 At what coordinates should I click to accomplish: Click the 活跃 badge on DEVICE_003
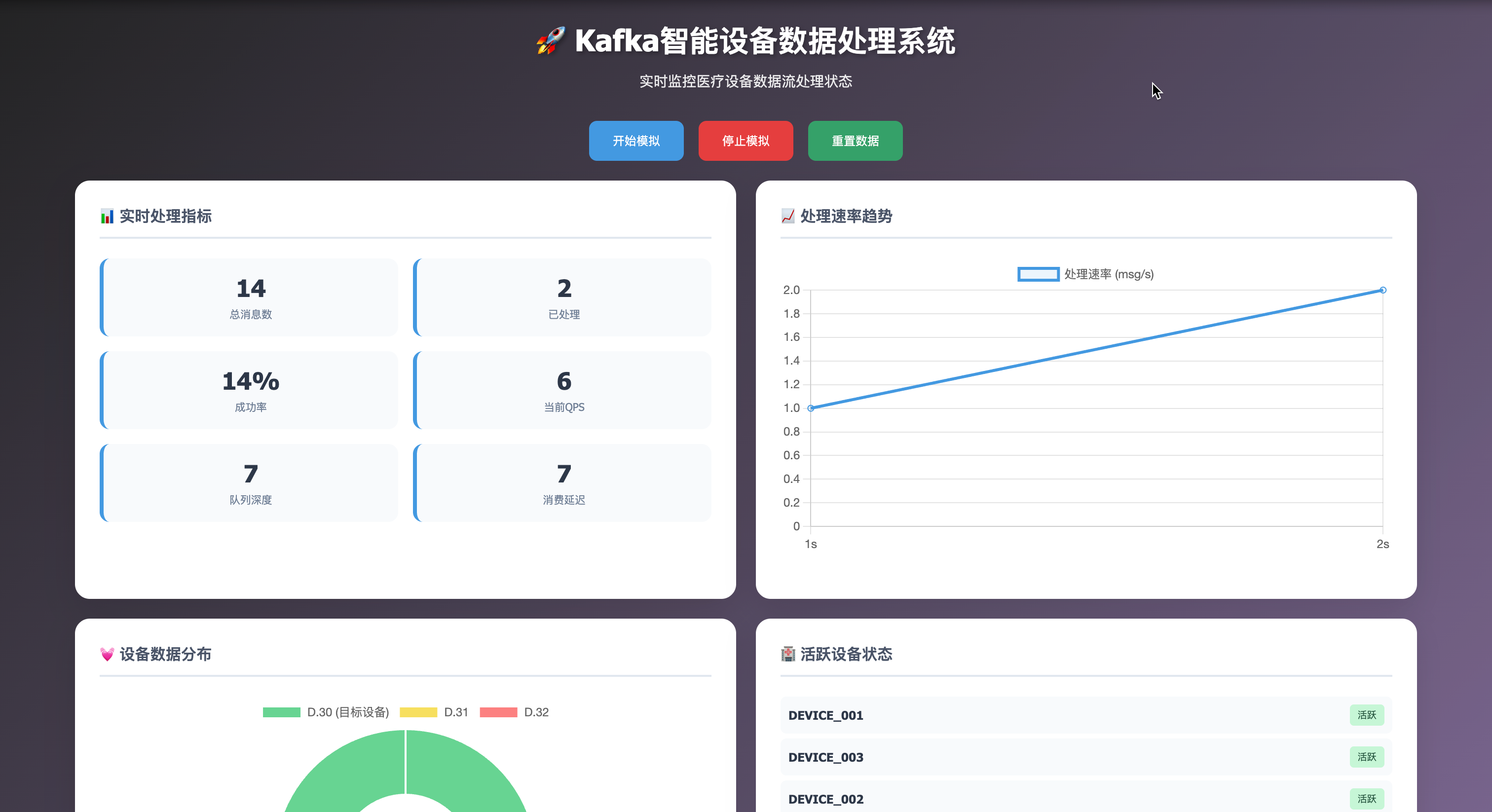(1366, 757)
